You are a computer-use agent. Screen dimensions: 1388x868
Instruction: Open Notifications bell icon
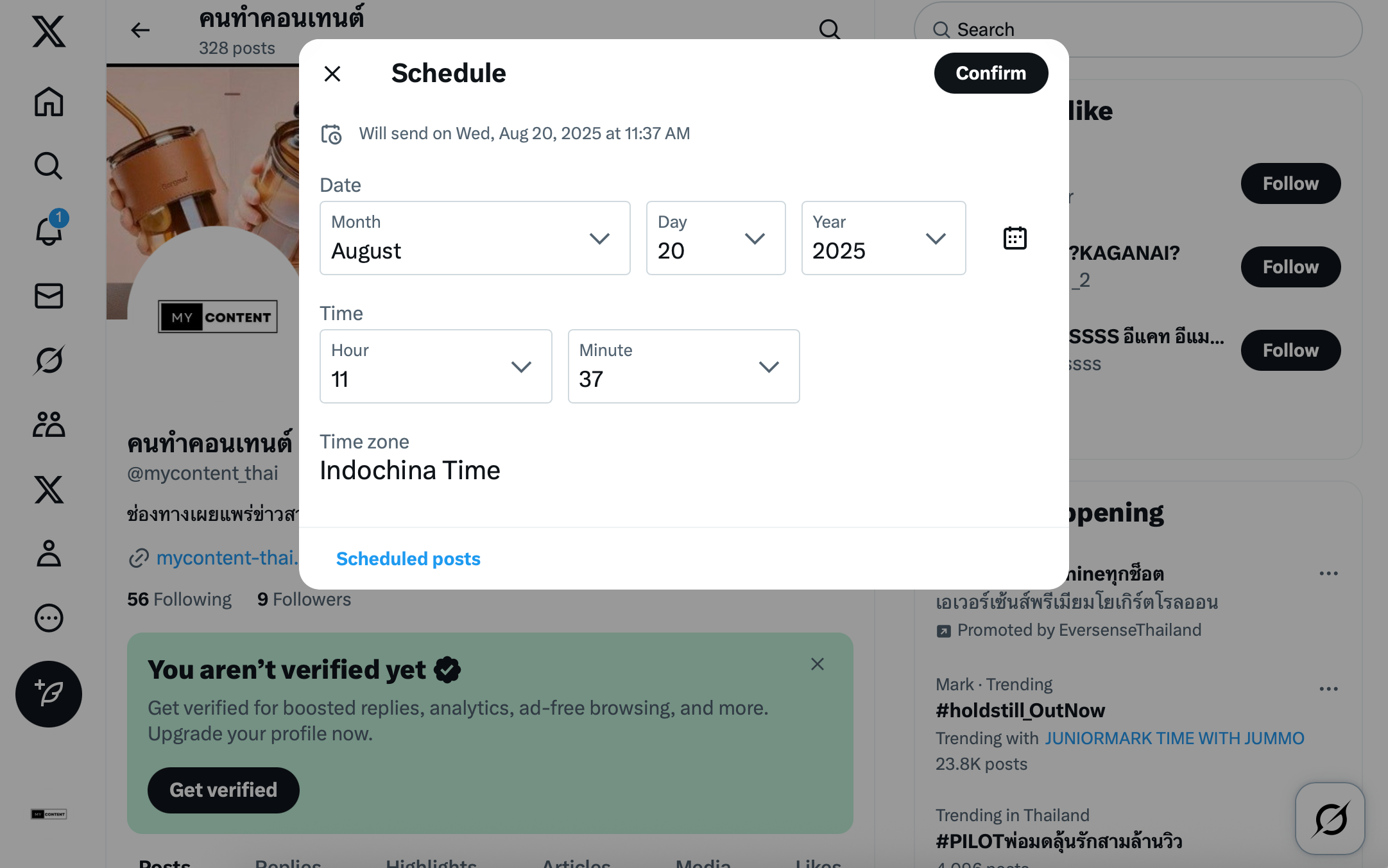49,231
